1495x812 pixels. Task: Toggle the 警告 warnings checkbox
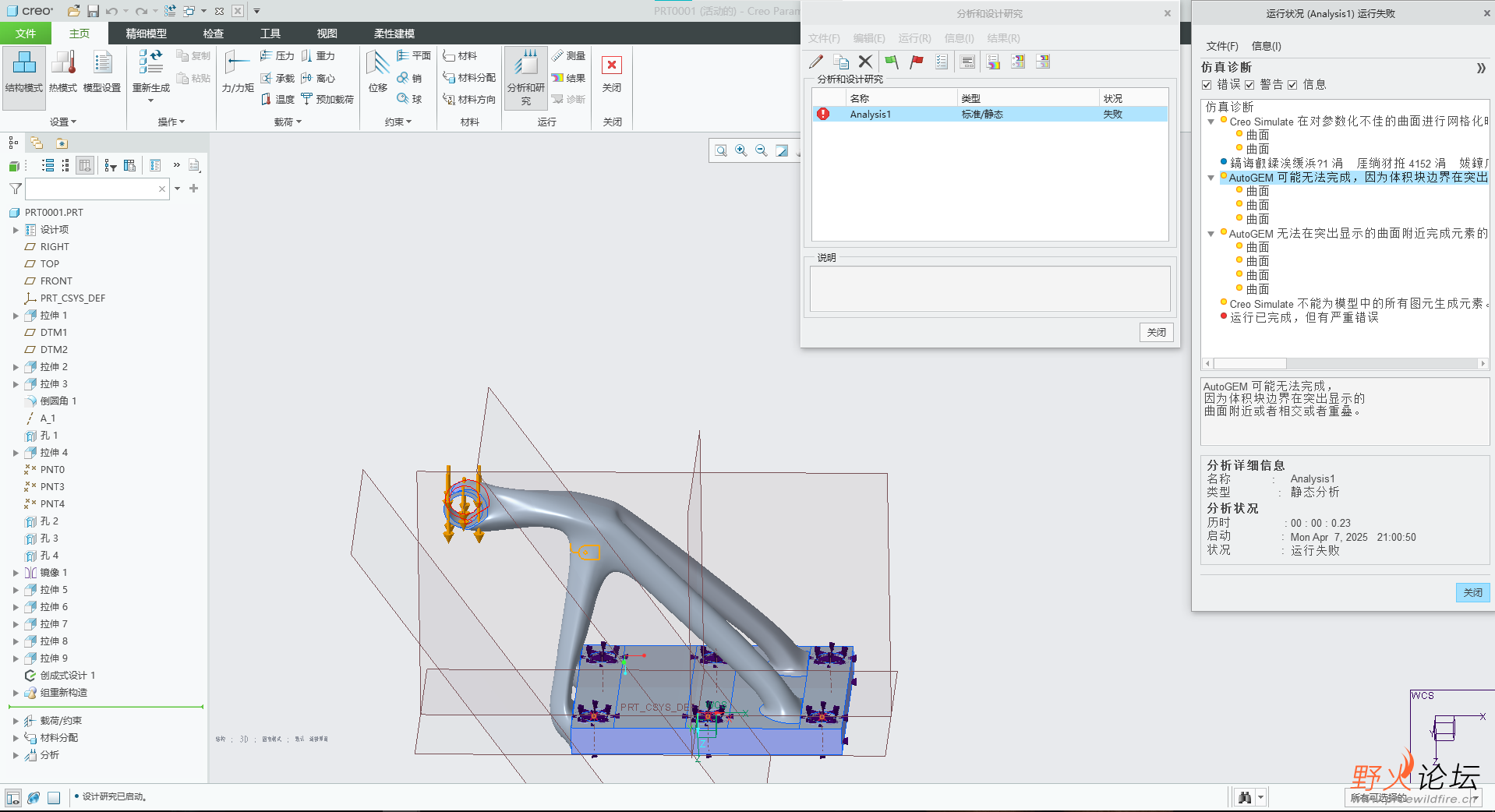(x=1249, y=85)
